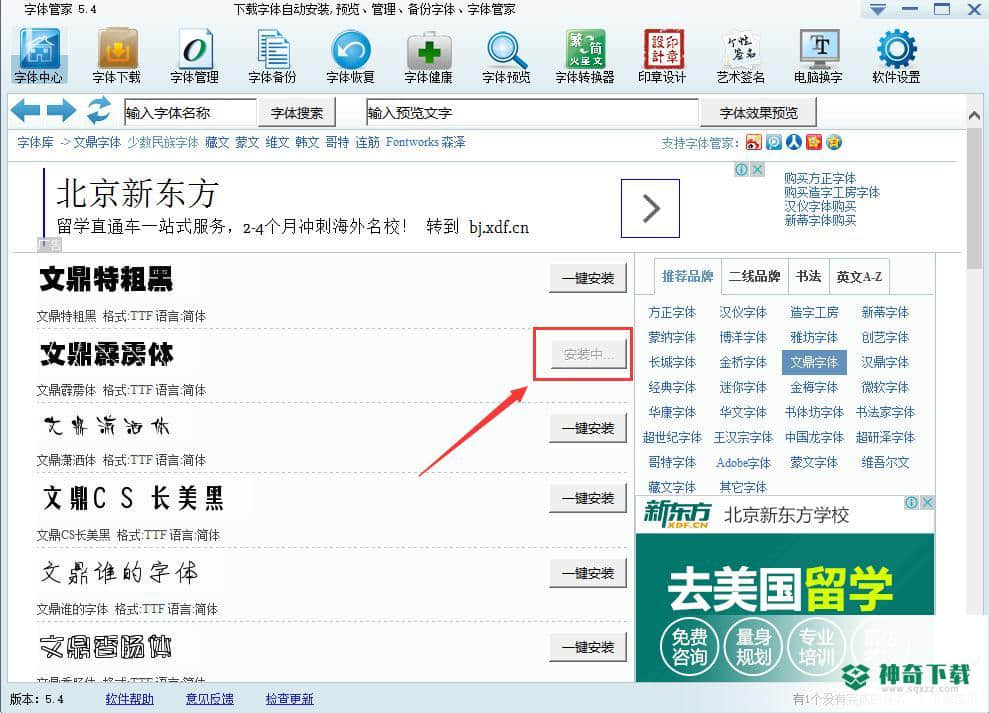The image size is (989, 713).
Task: Click 一键安装 for 文鼎潇洒体
Action: [x=588, y=428]
